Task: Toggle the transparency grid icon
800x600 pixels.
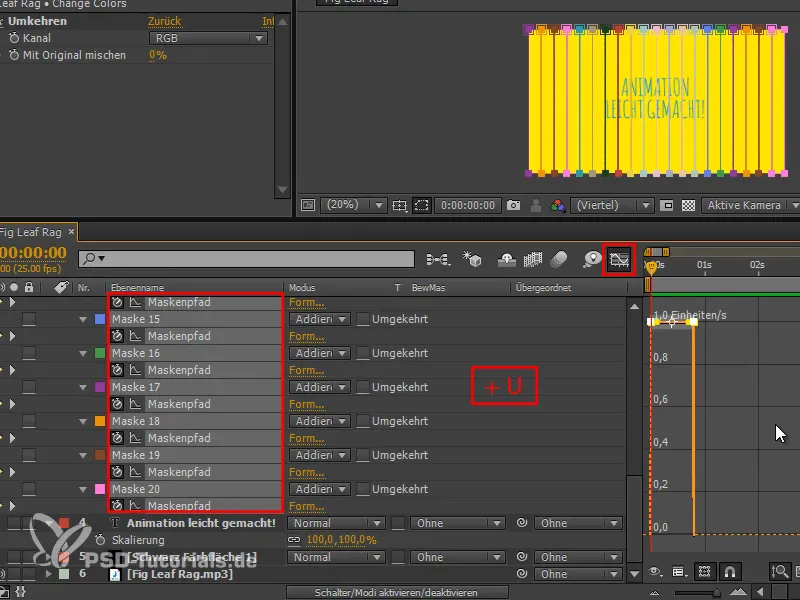Action: click(x=688, y=205)
